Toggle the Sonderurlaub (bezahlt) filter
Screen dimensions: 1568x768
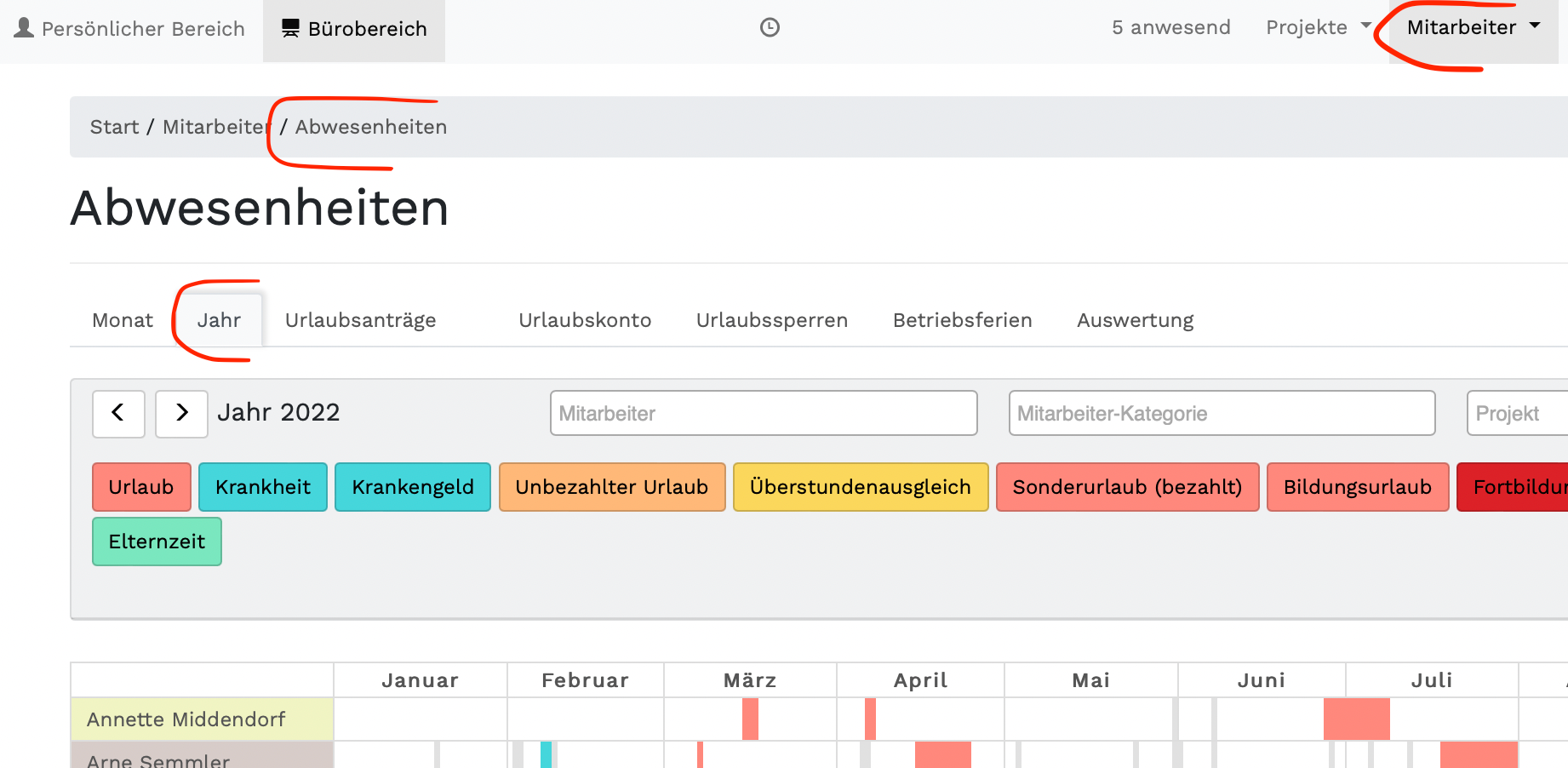tap(1128, 487)
